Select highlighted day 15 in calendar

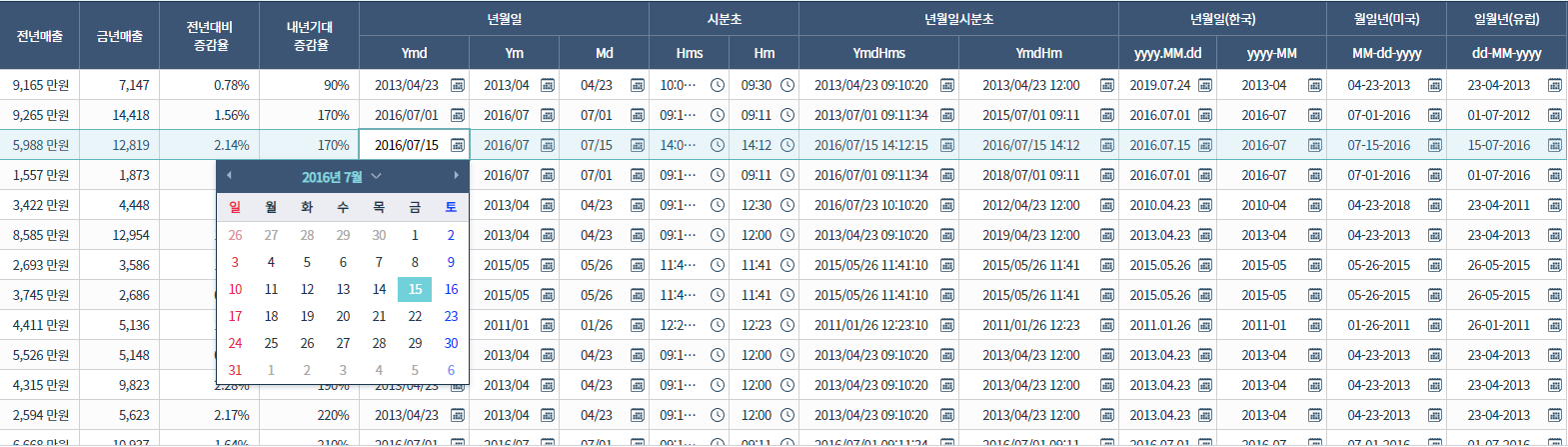pyautogui.click(x=415, y=289)
